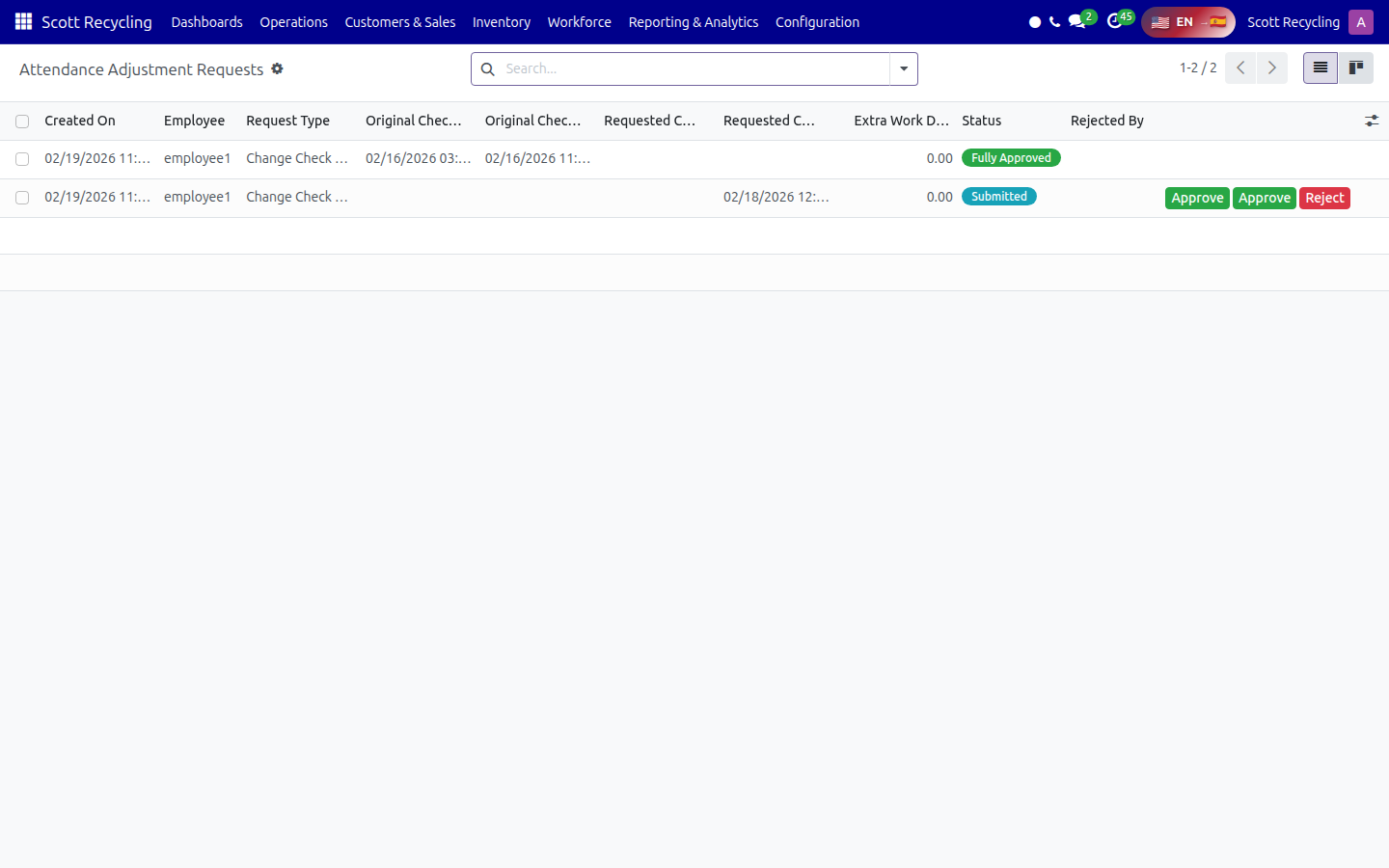The width and height of the screenshot is (1389, 868).
Task: Go to next page of records
Action: point(1272,68)
